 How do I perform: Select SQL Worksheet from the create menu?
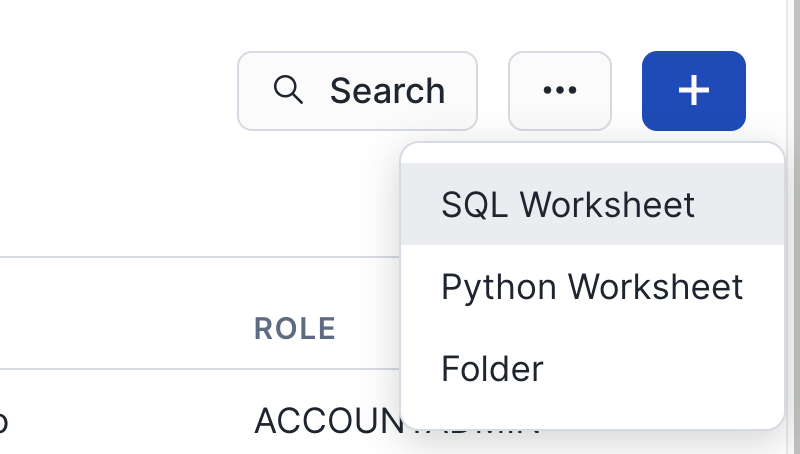pos(567,205)
